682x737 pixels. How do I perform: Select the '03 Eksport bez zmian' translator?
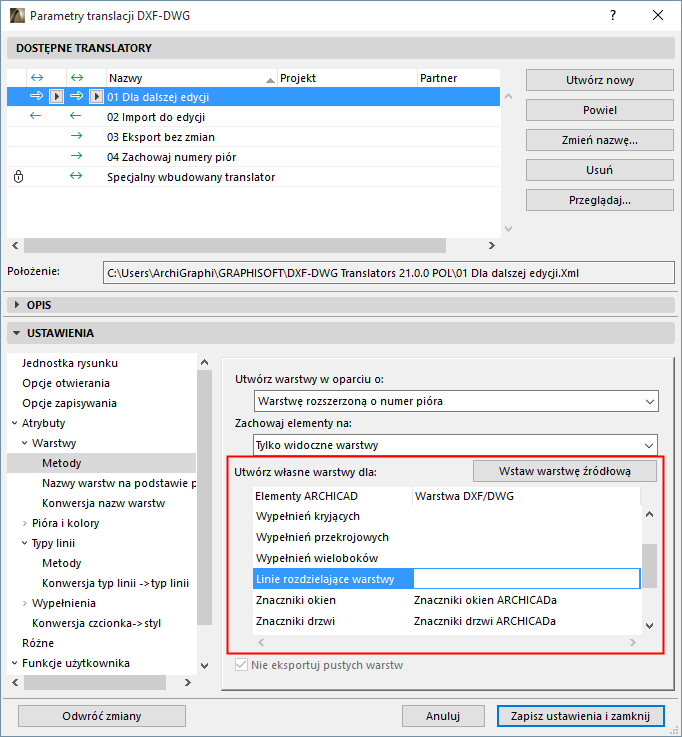(253, 137)
